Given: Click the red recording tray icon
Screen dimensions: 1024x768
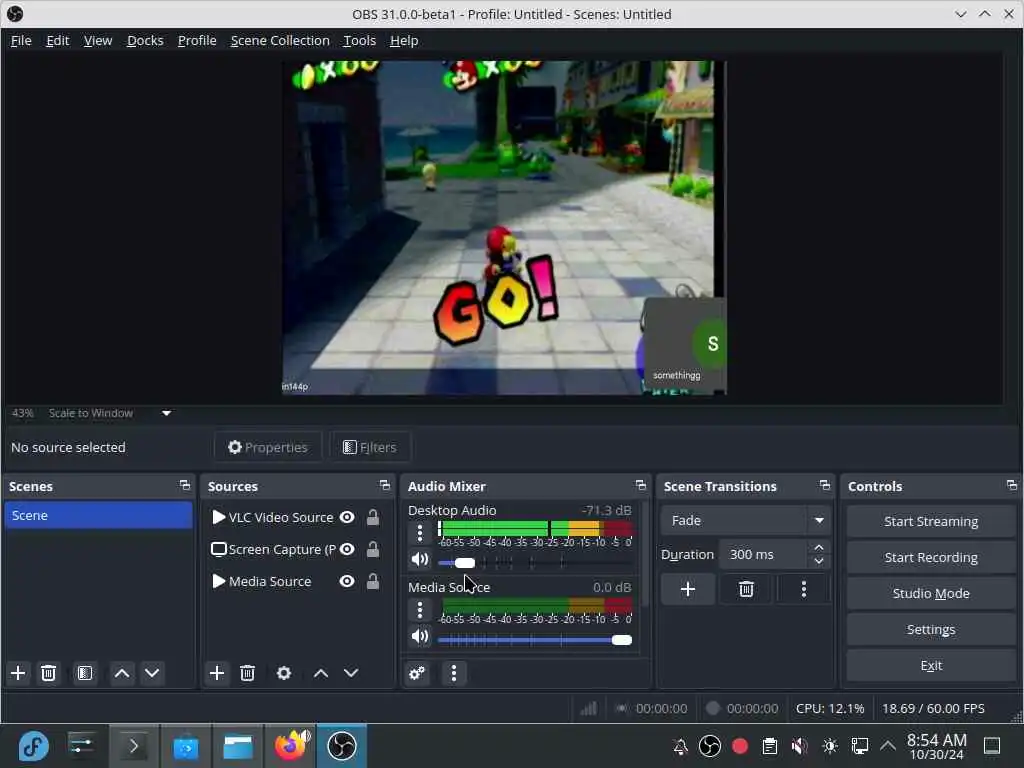Looking at the screenshot, I should click(x=740, y=746).
